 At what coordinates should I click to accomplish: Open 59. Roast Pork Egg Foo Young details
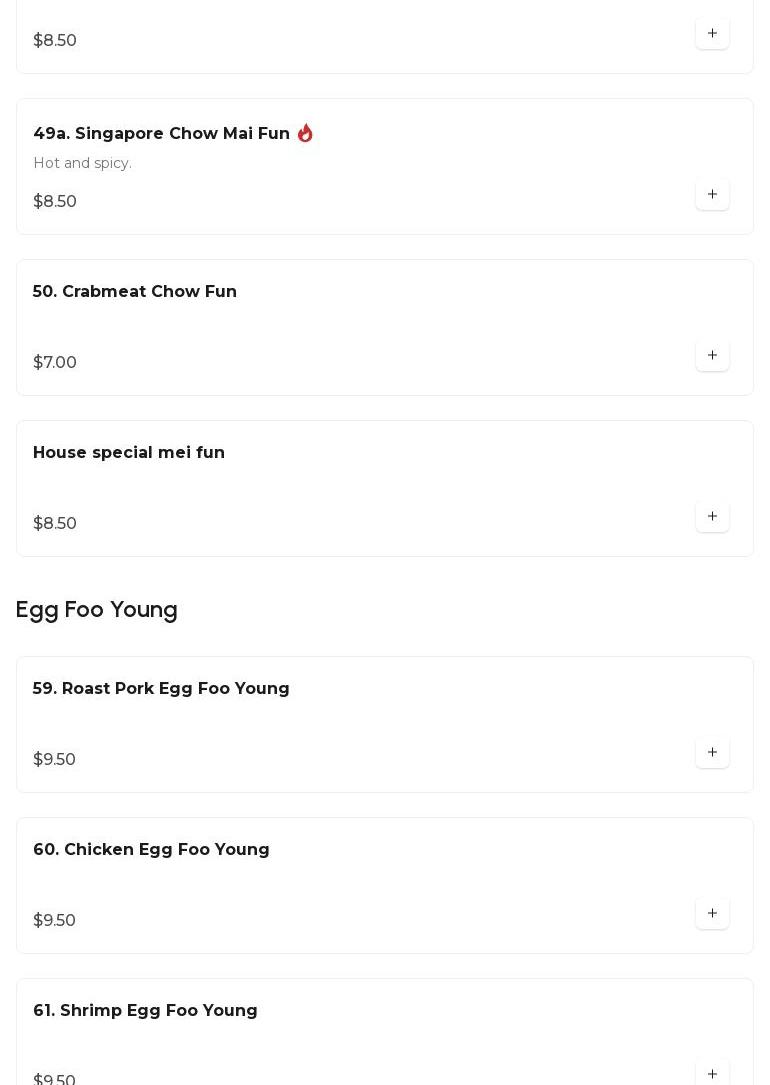tap(161, 689)
